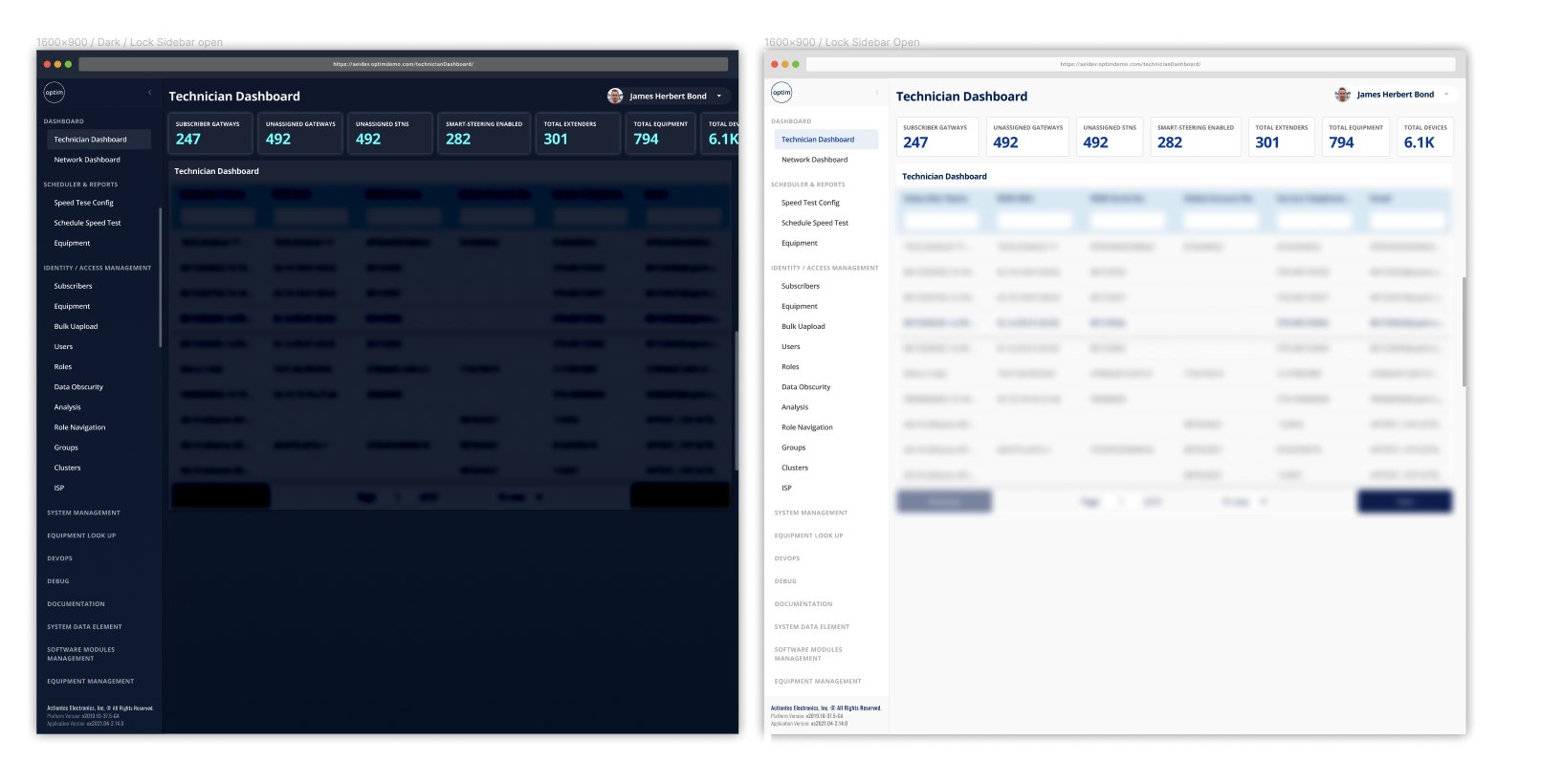Collapse the sidebar in the light window
Image resolution: width=1541 pixels, height=784 pixels.
pos(877,93)
